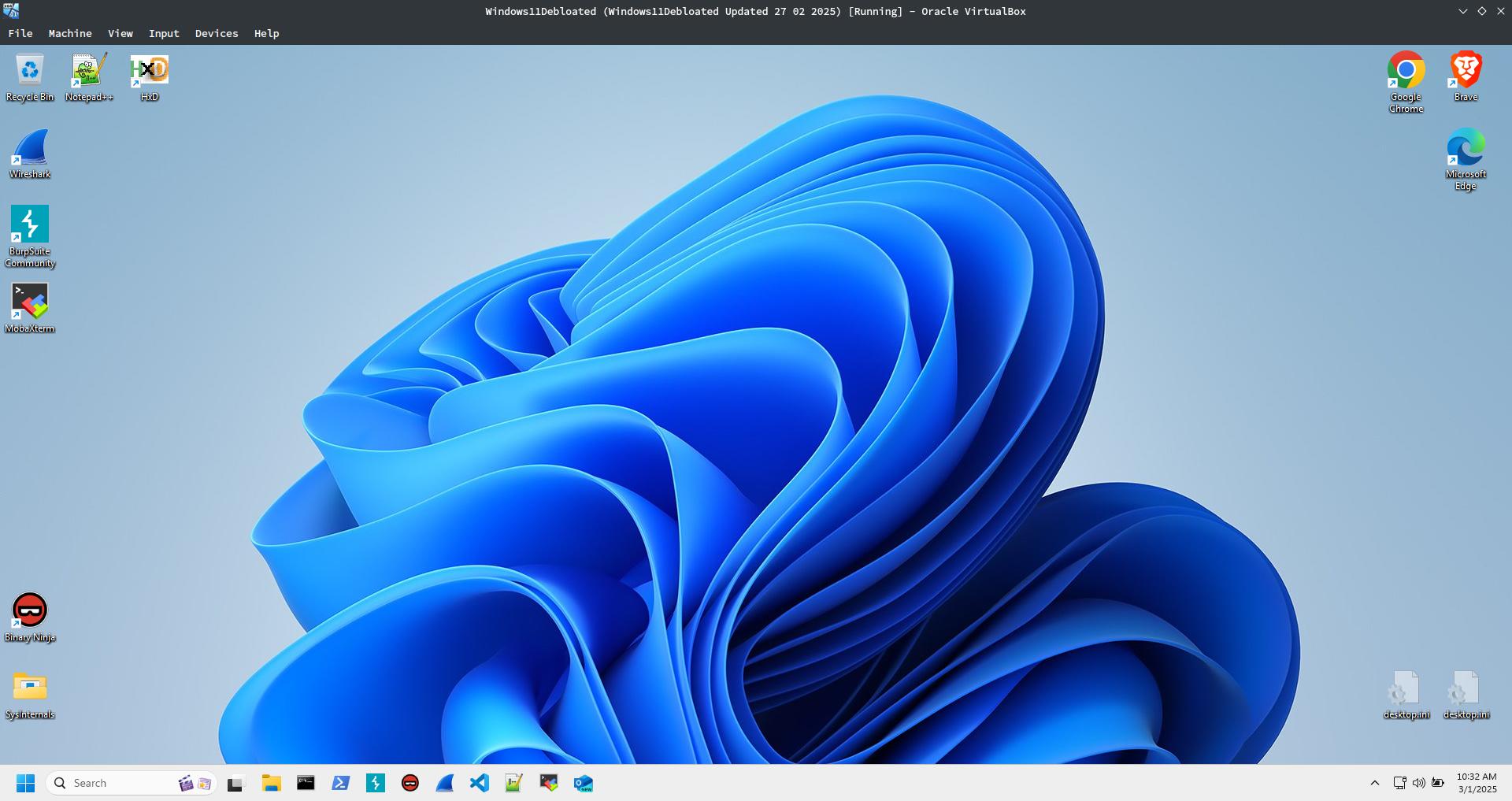Select the Microsoft Edge desktop shortcut

pos(1466,160)
